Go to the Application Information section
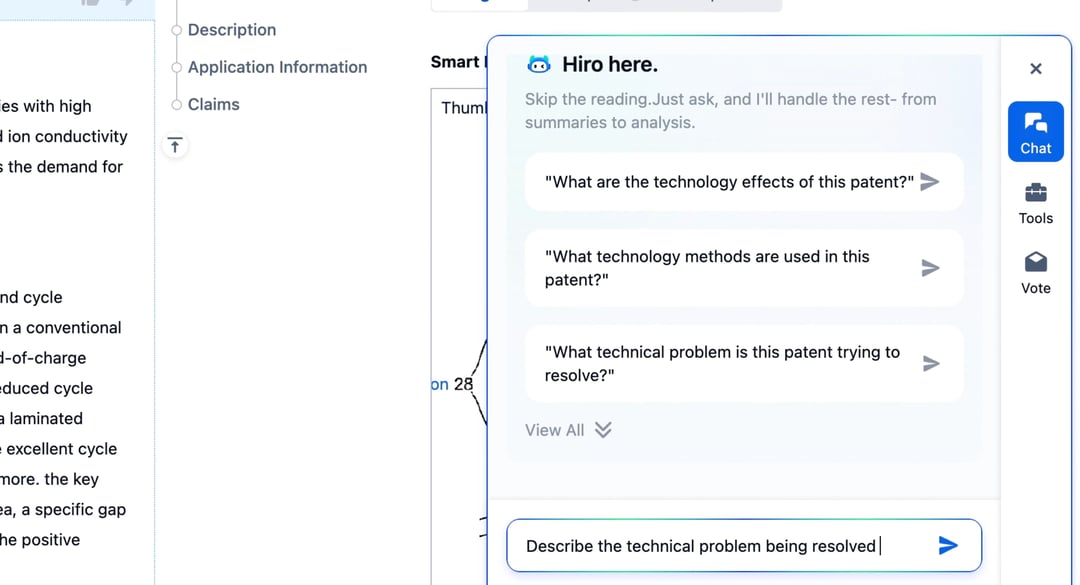The height and width of the screenshot is (585, 1080). pyautogui.click(x=277, y=68)
